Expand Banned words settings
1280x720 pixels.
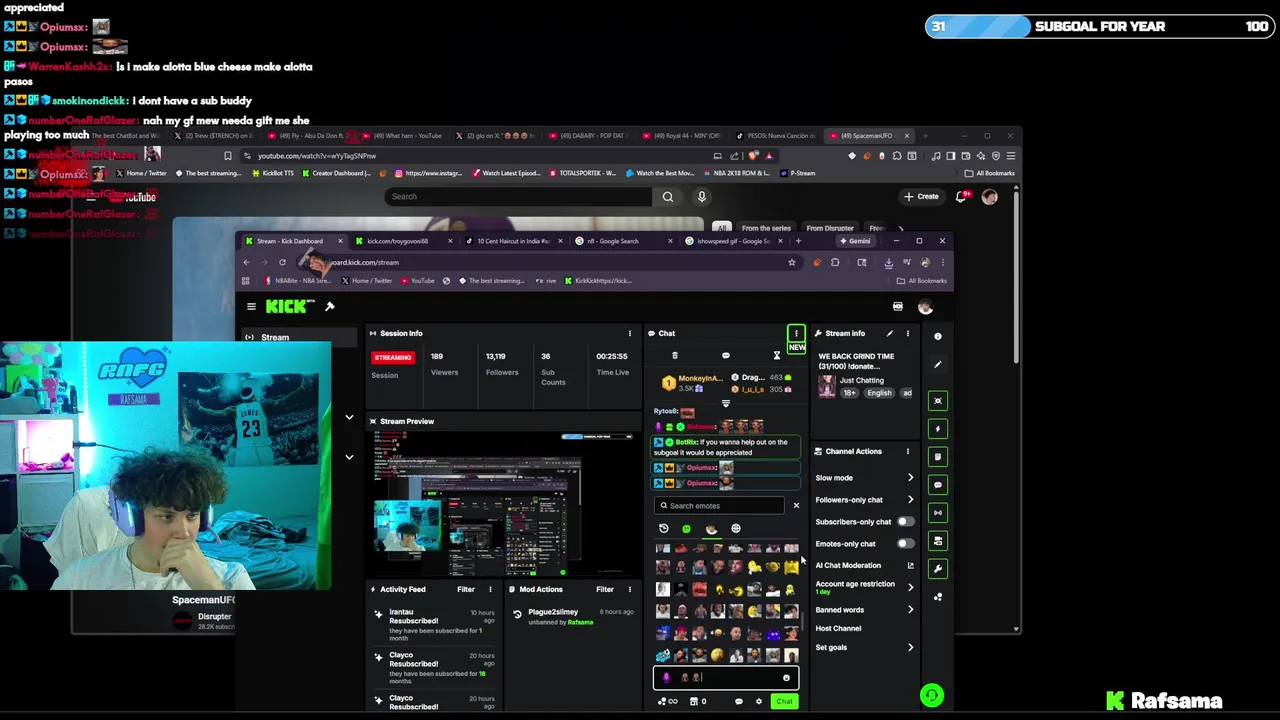[x=910, y=609]
